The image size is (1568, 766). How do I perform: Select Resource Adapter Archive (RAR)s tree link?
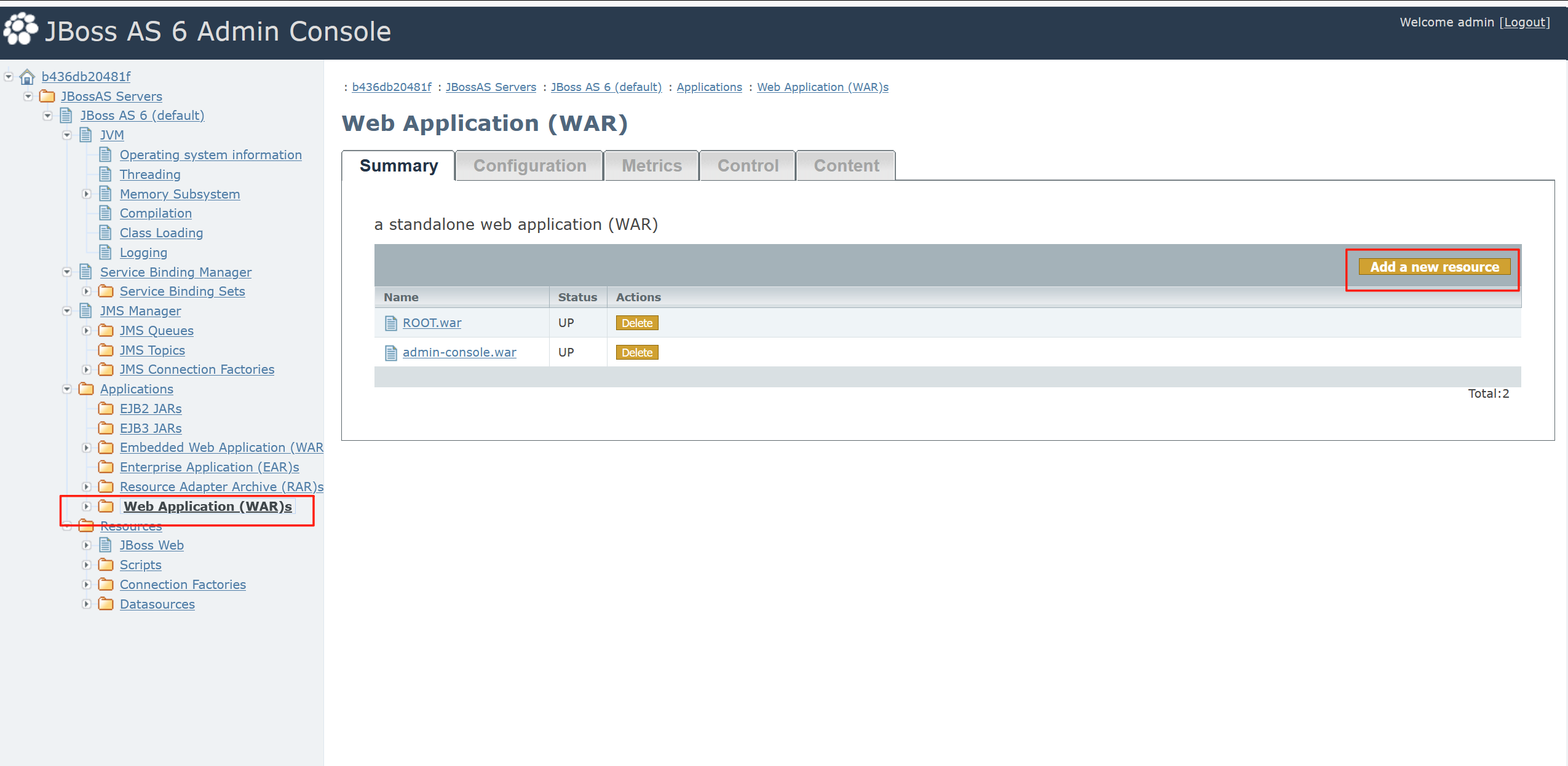[x=221, y=486]
